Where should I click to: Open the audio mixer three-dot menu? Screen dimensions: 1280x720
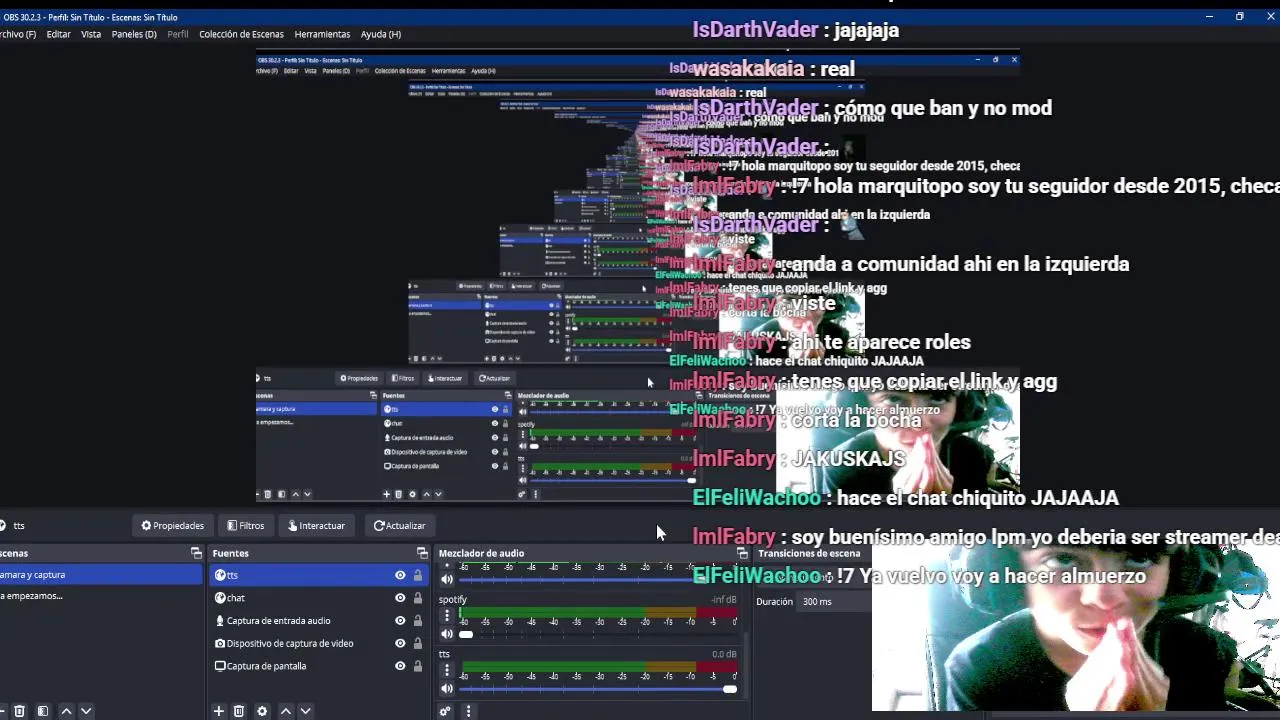pyautogui.click(x=467, y=711)
